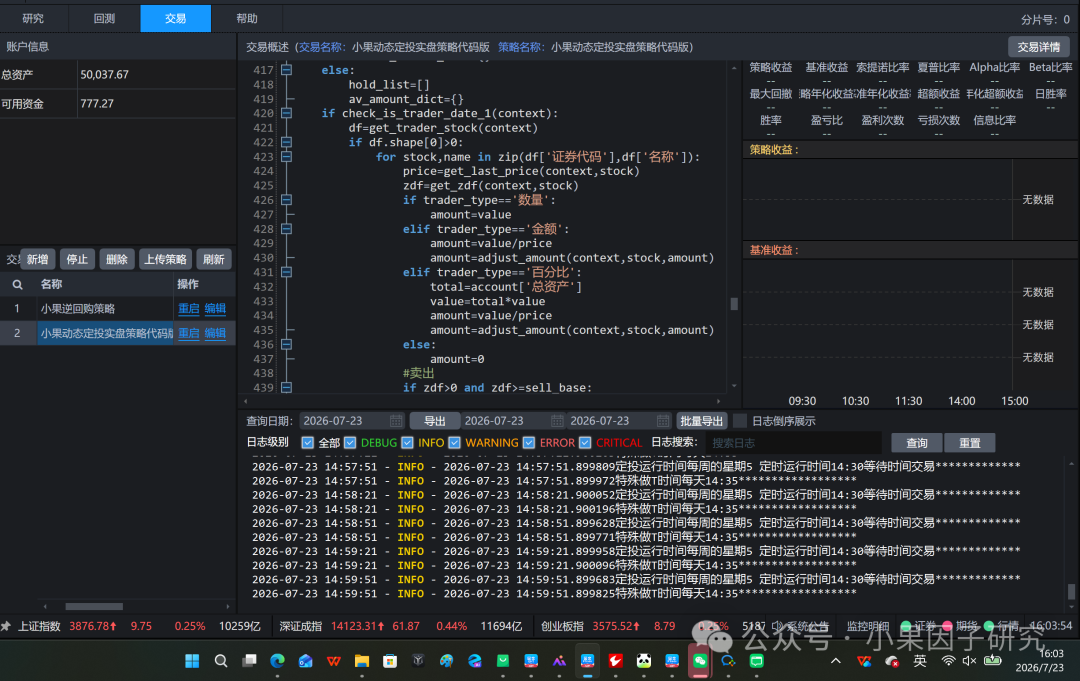Show hidden system tray icons chevron
Image resolution: width=1080 pixels, height=681 pixels.
[835, 661]
